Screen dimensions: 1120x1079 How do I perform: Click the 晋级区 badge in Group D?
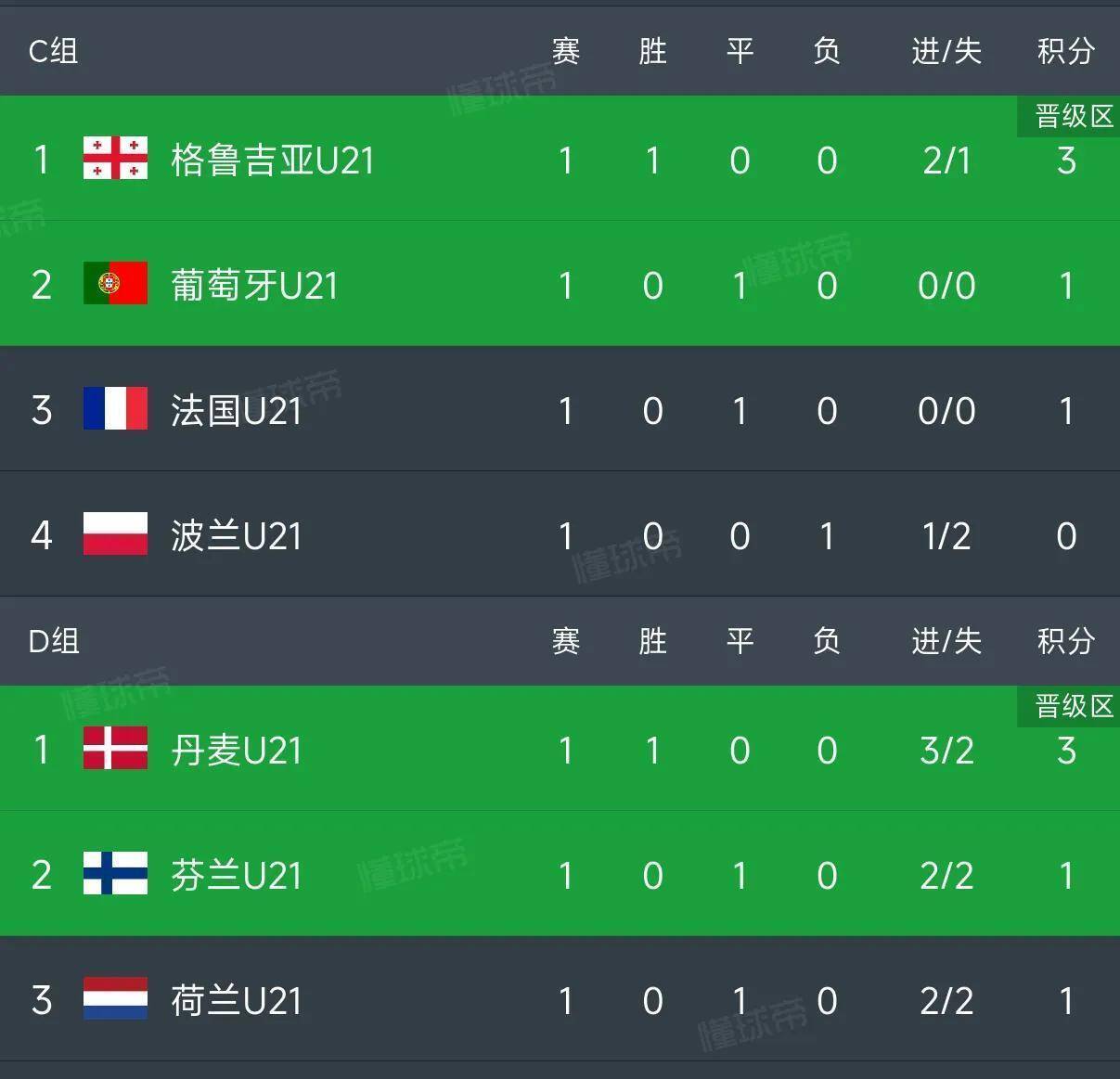click(x=1068, y=706)
